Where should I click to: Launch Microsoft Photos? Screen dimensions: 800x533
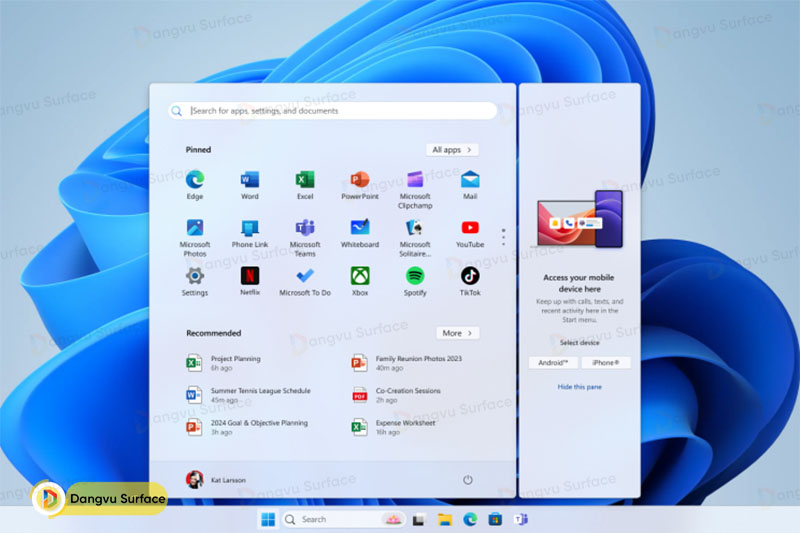tap(195, 238)
